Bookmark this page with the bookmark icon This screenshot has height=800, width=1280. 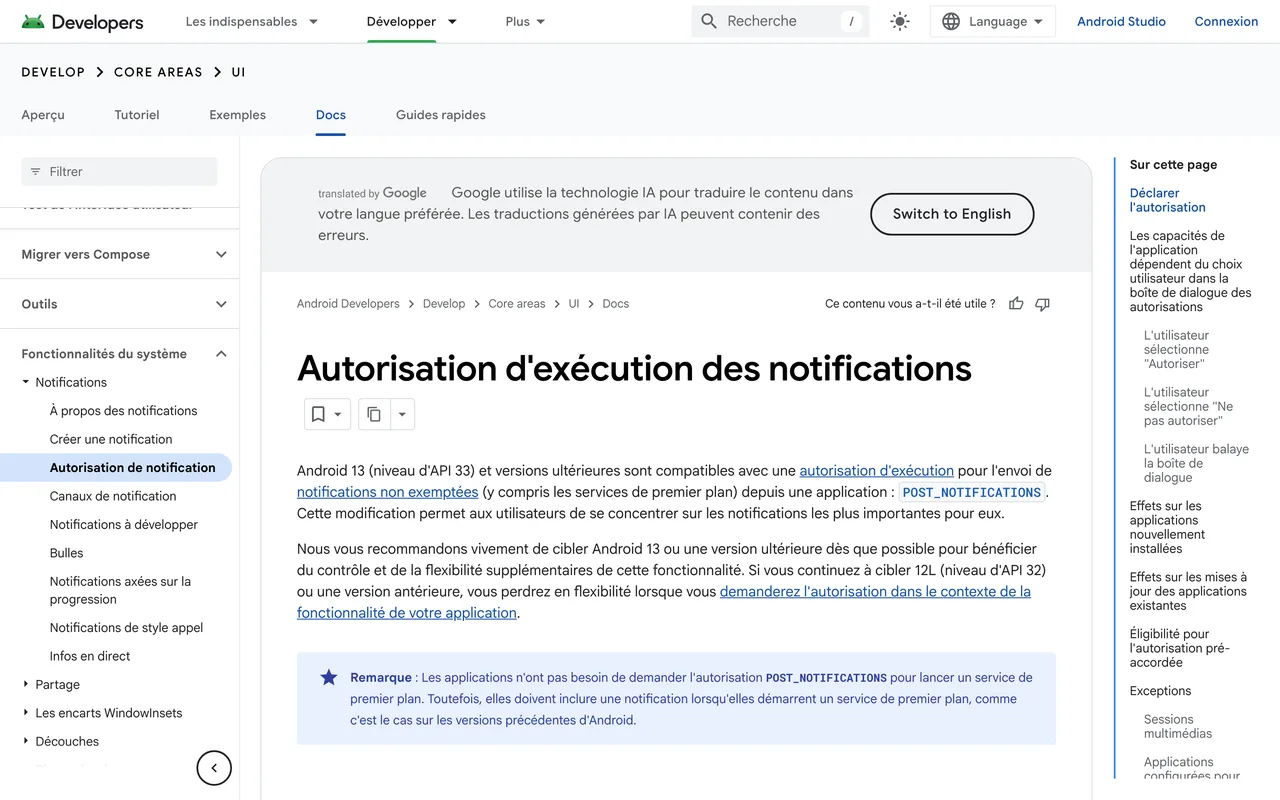click(x=318, y=414)
